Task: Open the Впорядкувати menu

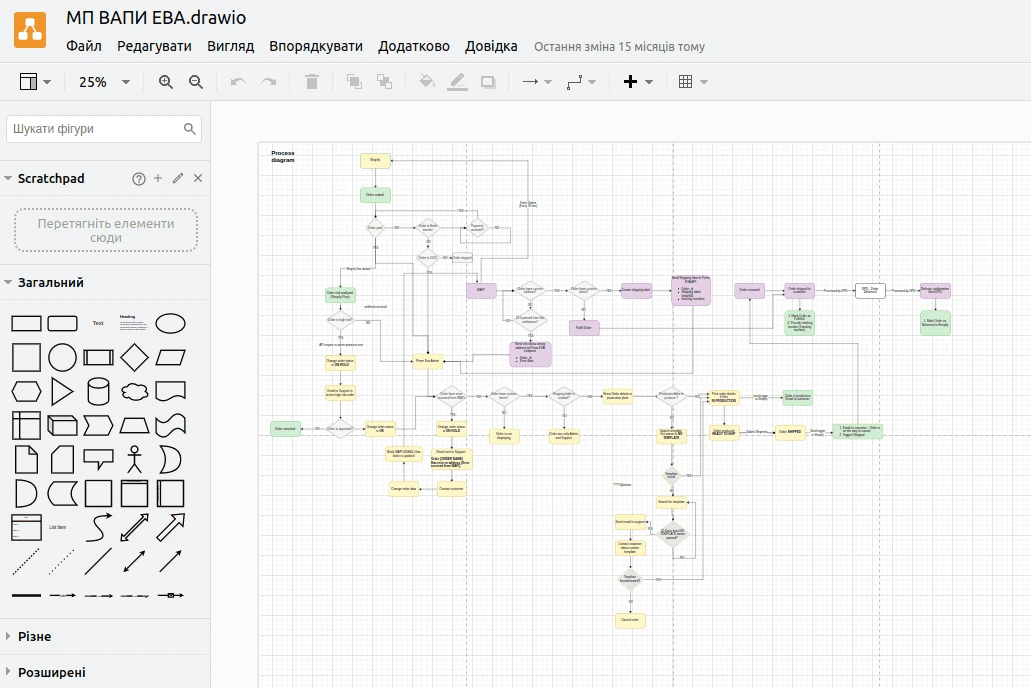Action: click(316, 46)
